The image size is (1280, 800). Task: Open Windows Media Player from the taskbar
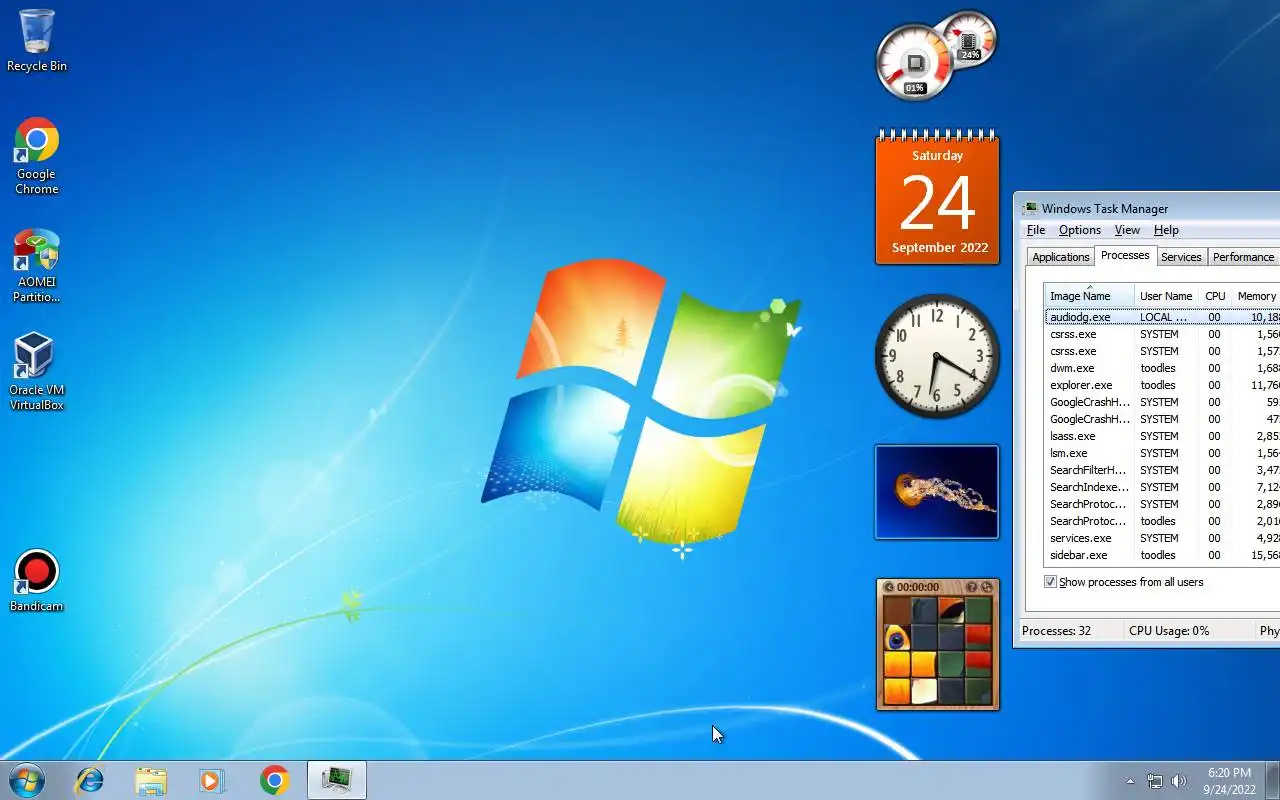click(x=212, y=780)
